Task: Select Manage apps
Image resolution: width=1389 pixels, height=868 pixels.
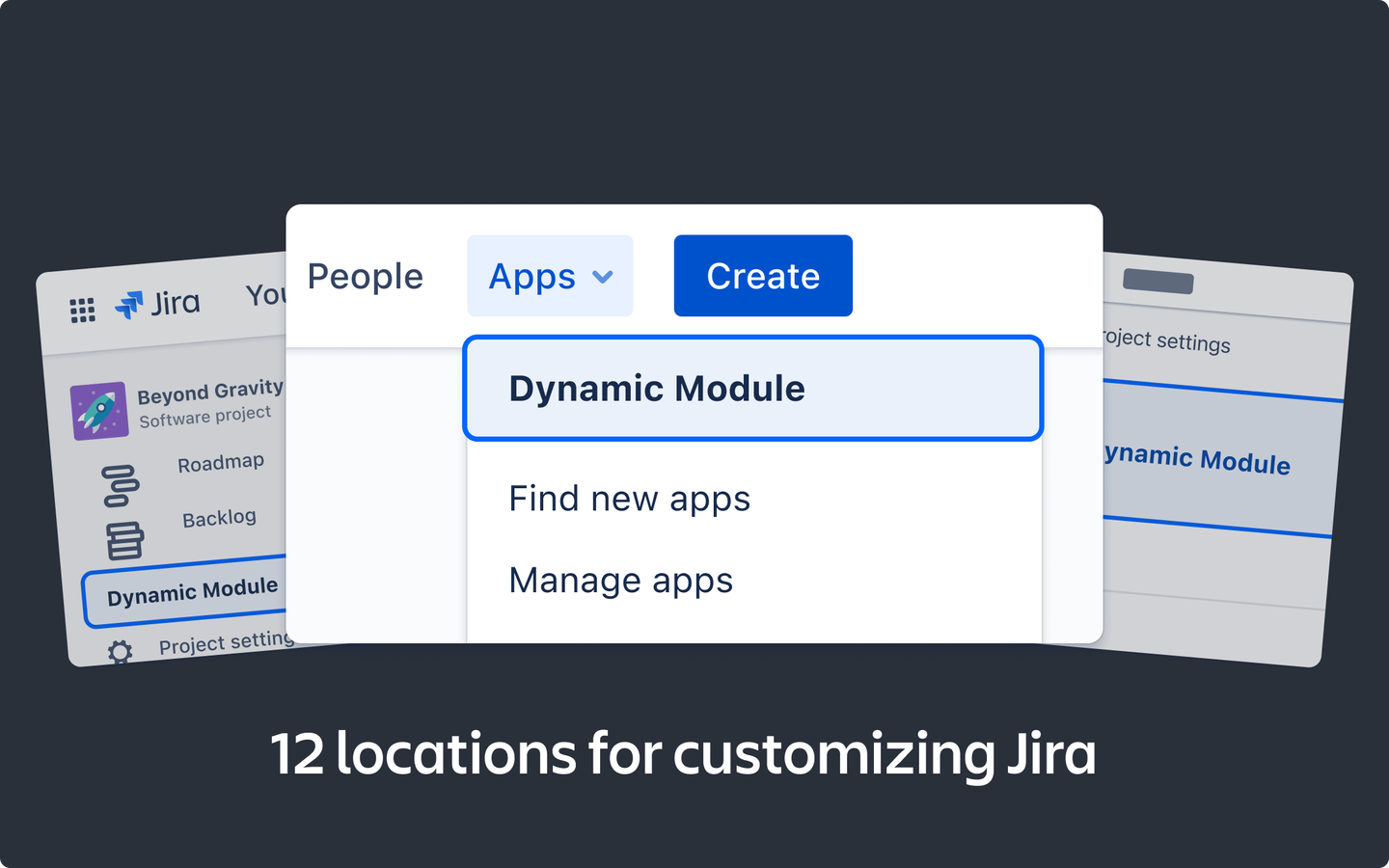Action: pos(621,581)
